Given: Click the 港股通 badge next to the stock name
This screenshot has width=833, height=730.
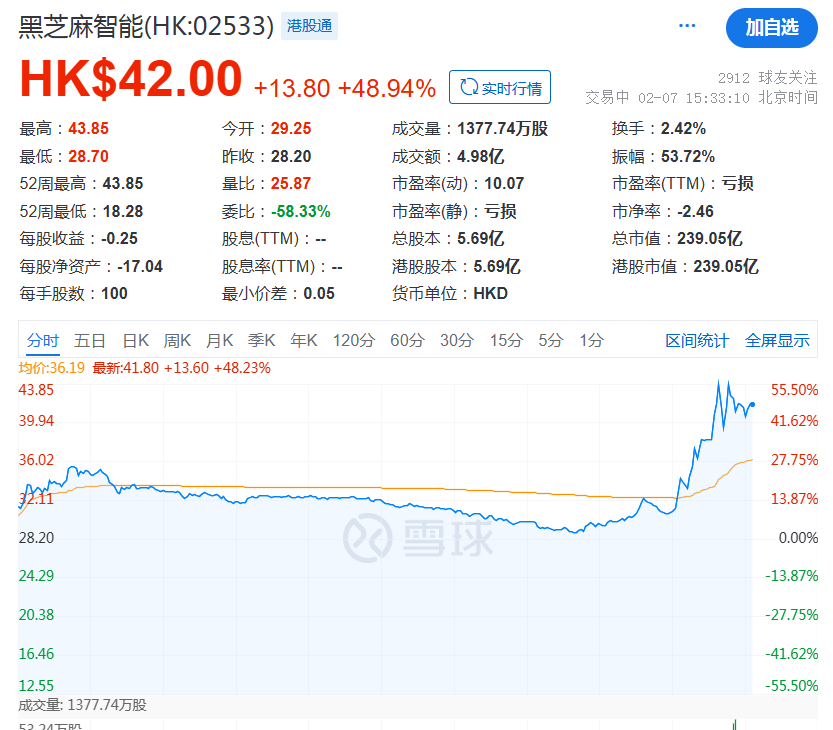Looking at the screenshot, I should (310, 25).
